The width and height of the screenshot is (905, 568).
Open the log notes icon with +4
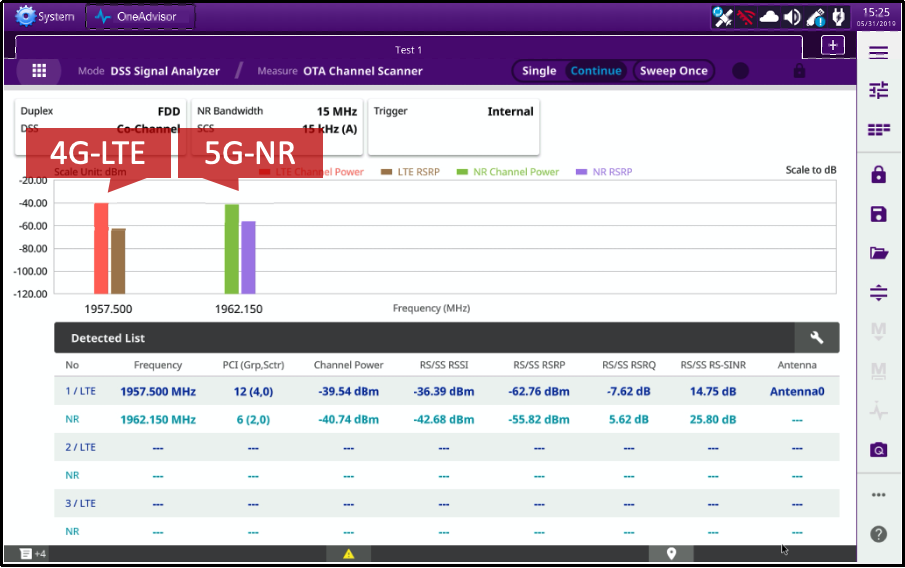32,554
